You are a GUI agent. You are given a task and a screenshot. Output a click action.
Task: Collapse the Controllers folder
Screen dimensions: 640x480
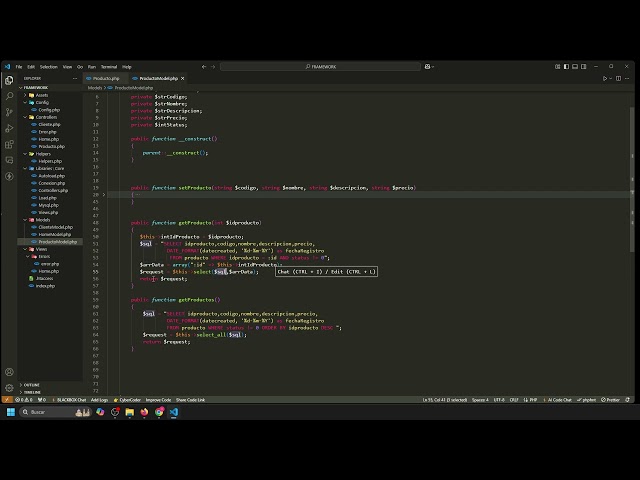tap(25, 117)
